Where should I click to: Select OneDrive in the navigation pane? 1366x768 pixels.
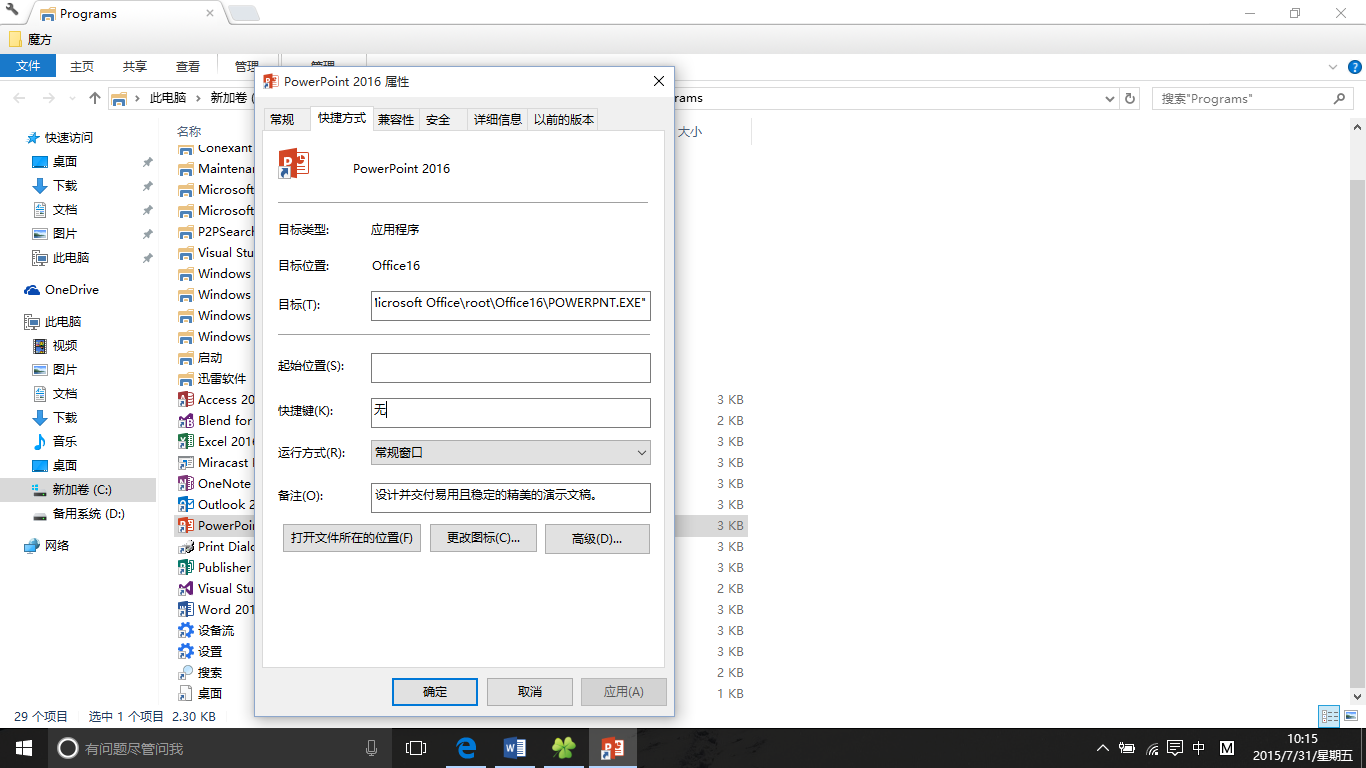(63, 290)
